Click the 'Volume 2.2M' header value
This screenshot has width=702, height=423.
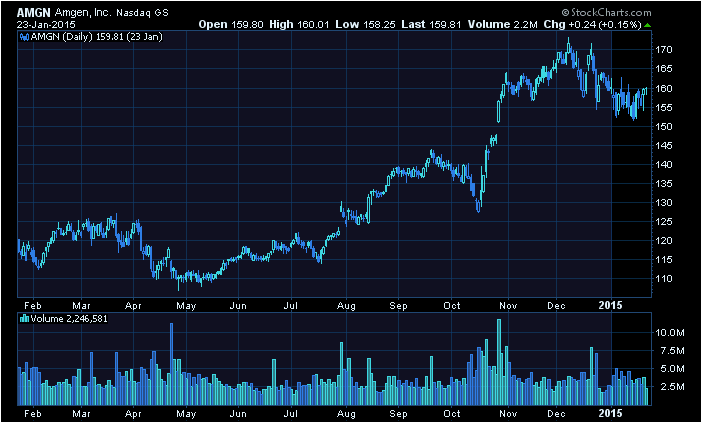502,25
